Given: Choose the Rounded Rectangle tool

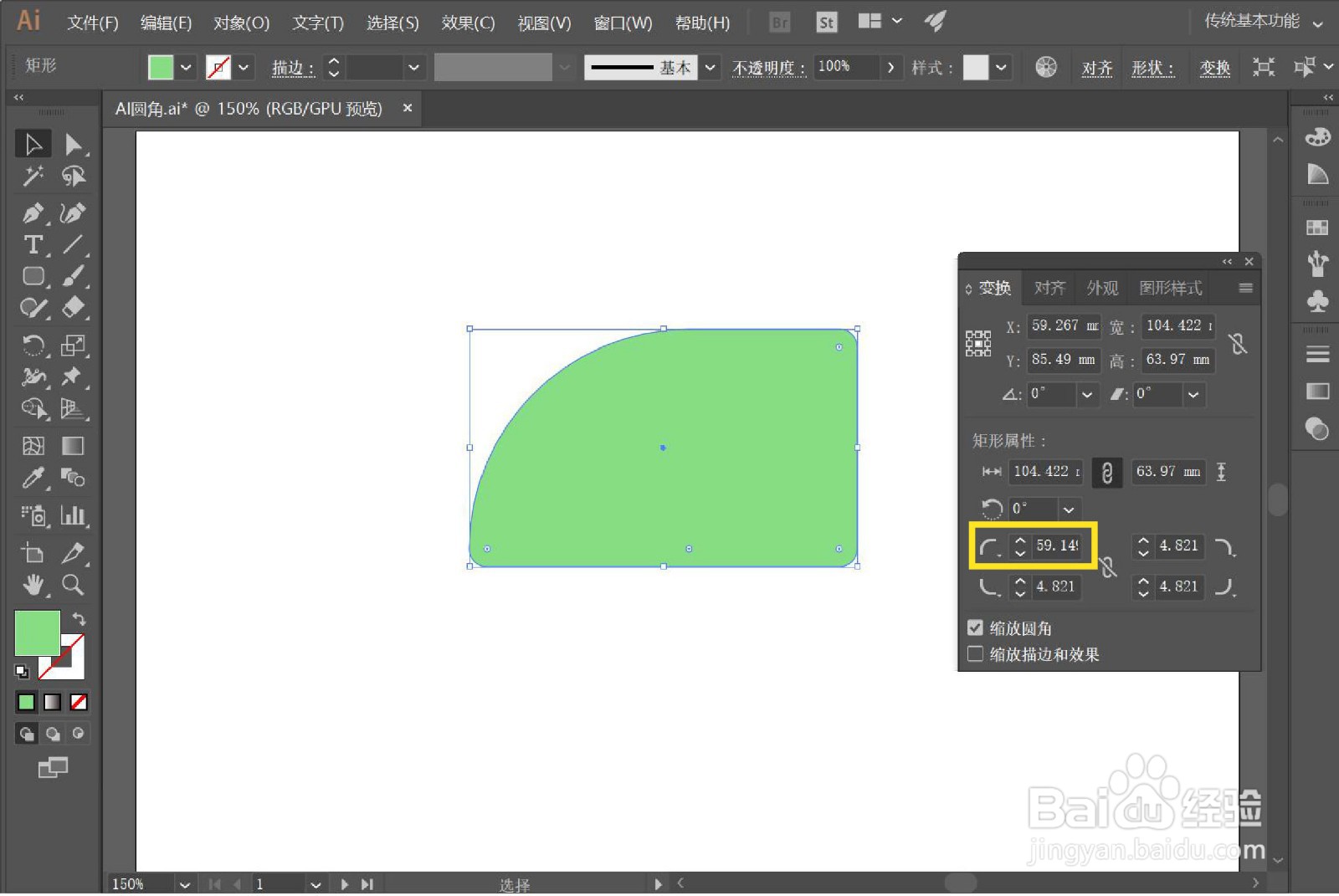Looking at the screenshot, I should 33,276.
